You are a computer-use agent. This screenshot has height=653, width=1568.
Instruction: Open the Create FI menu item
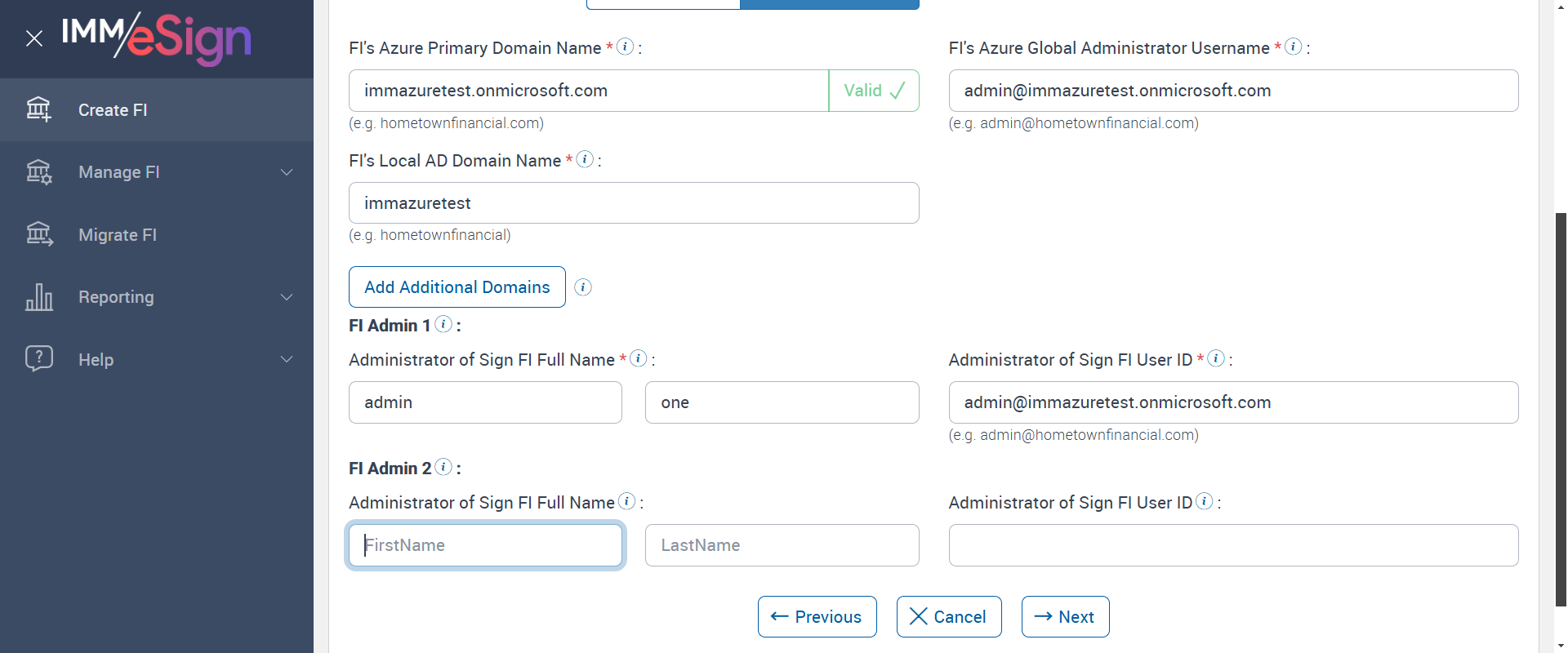coord(113,110)
